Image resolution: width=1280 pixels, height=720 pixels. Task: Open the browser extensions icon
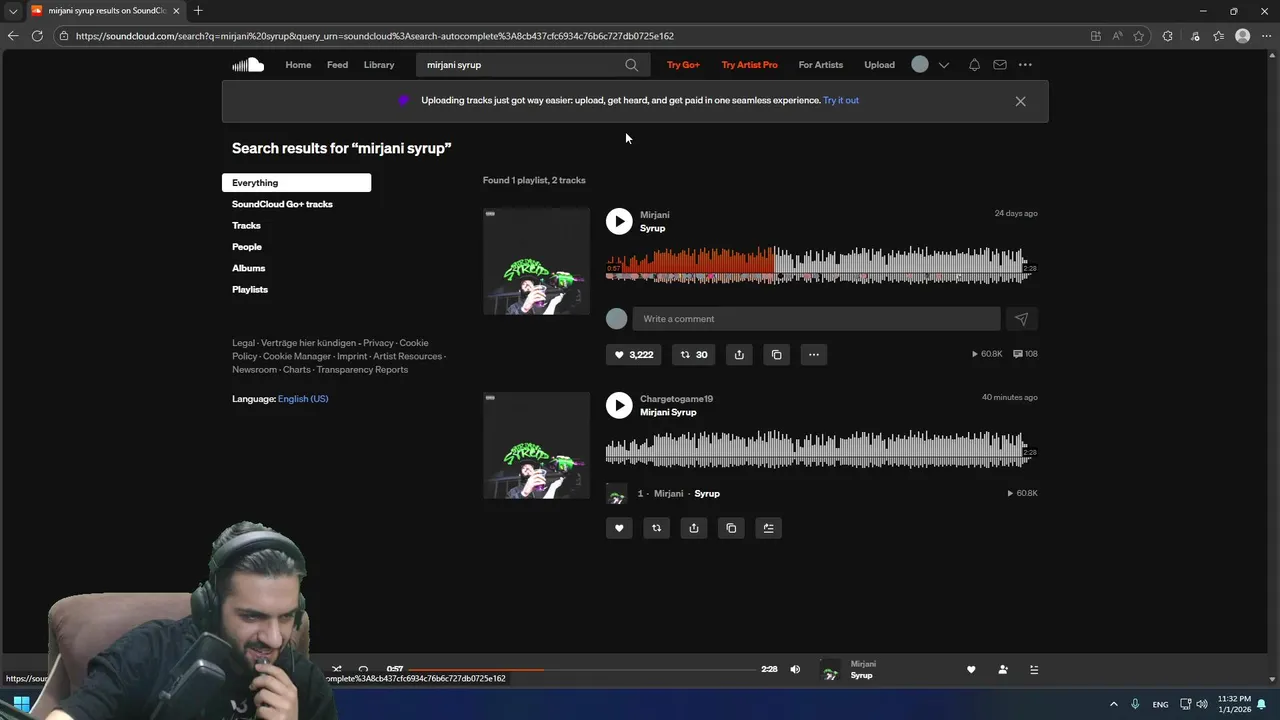point(1167,36)
